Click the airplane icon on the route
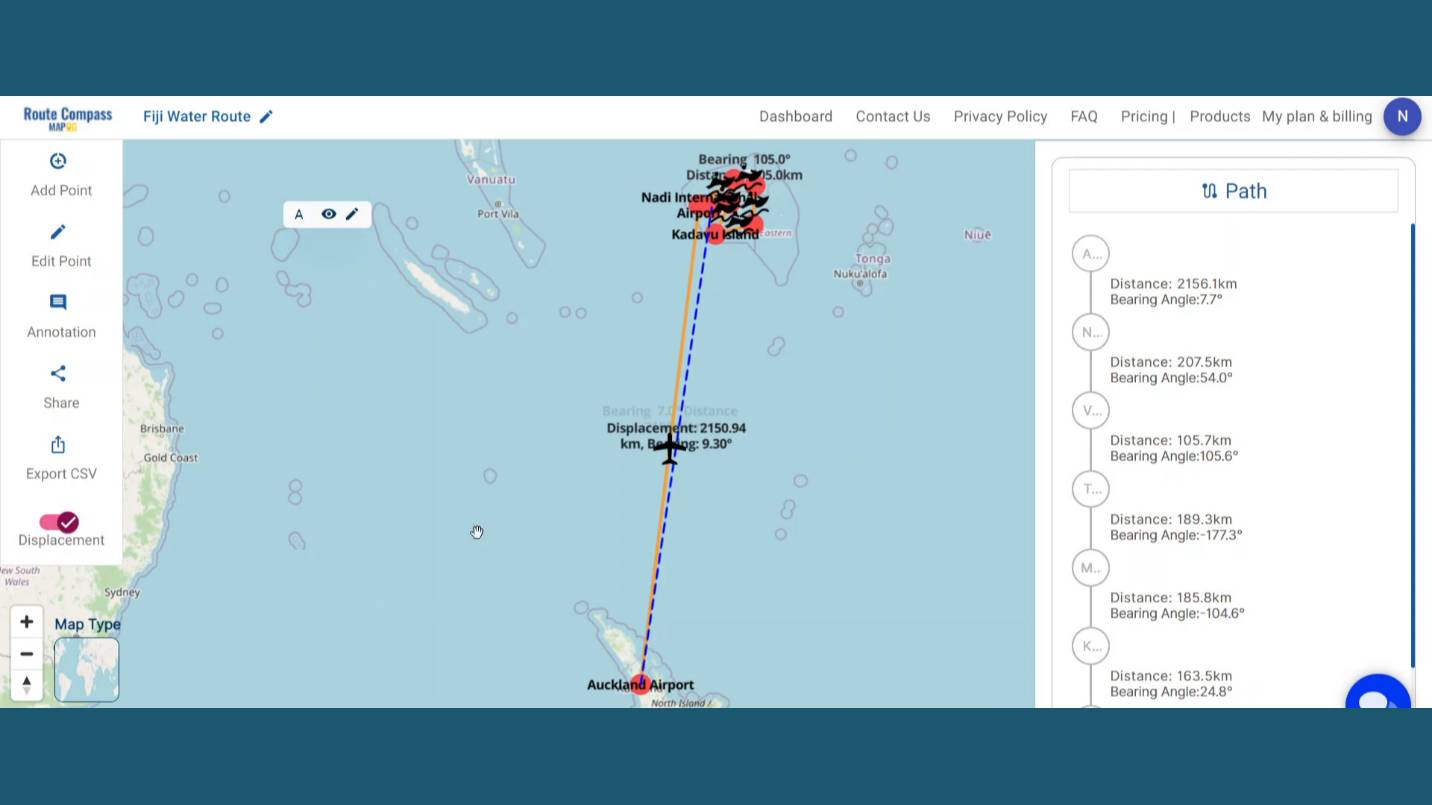Image resolution: width=1432 pixels, height=805 pixels. [x=669, y=448]
